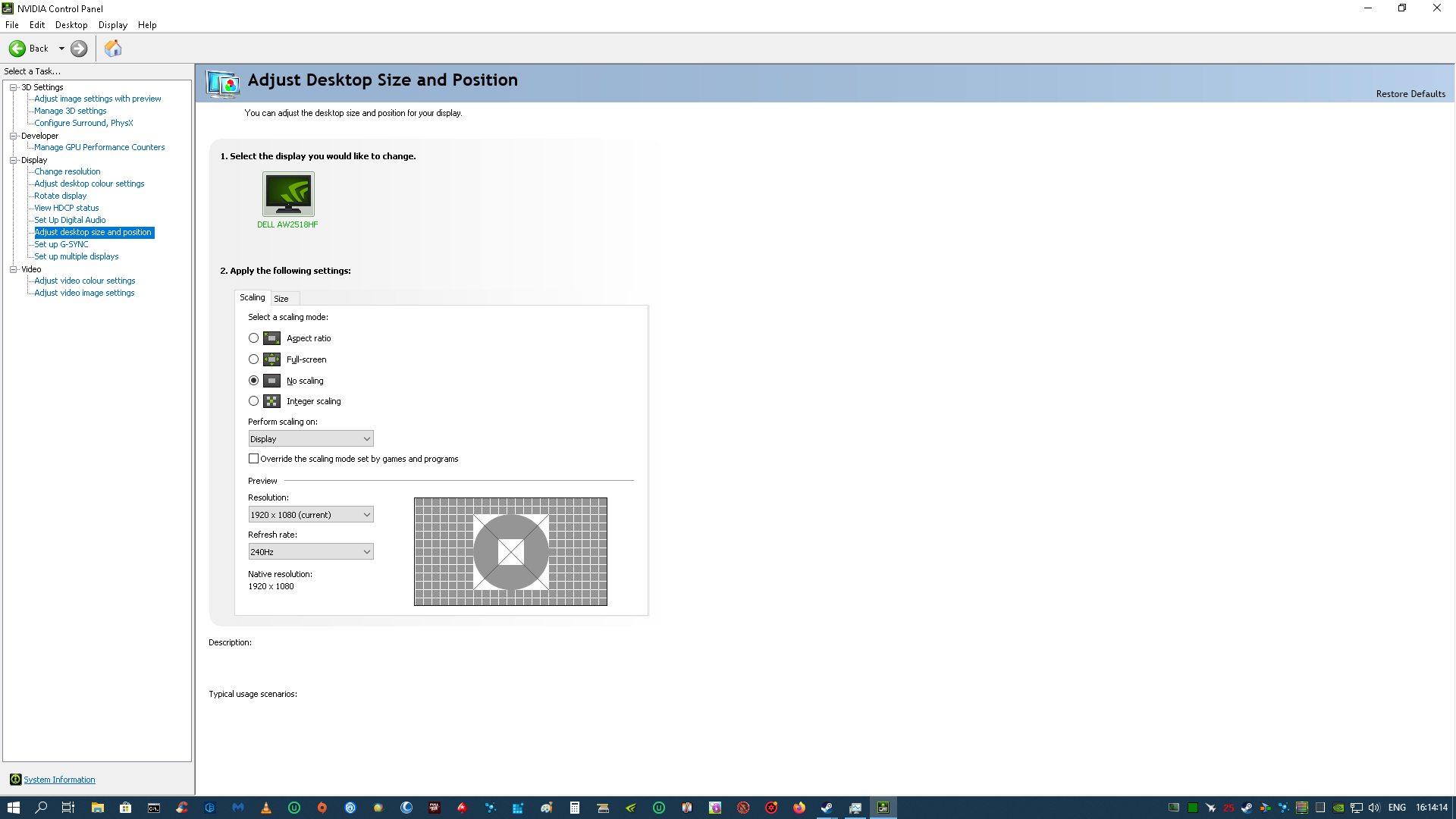This screenshot has width=1456, height=819.
Task: Click the scaling preview test pattern
Action: [510, 551]
